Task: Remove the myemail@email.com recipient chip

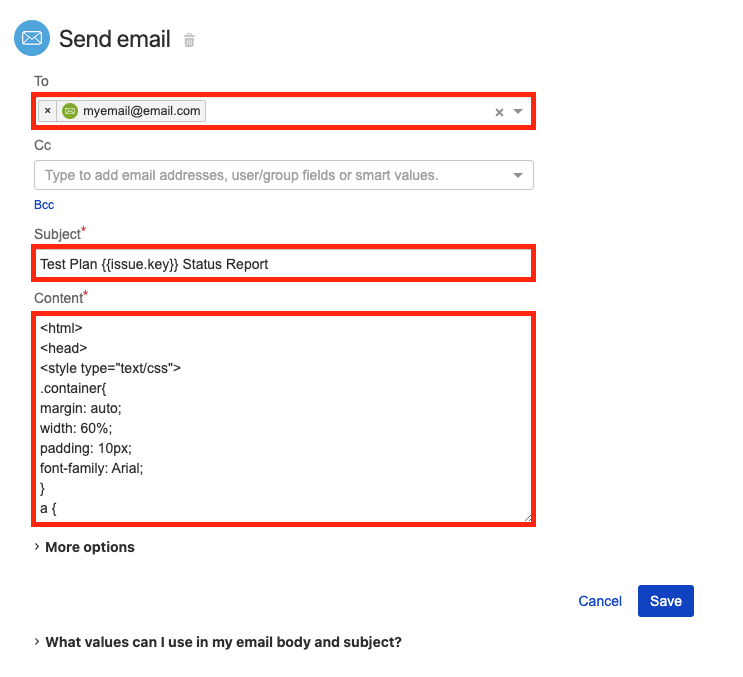Action: coord(47,111)
